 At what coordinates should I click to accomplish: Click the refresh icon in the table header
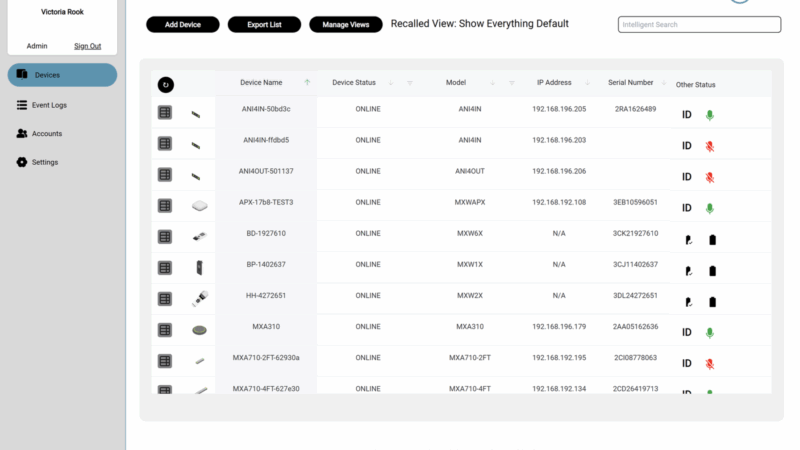coord(166,85)
